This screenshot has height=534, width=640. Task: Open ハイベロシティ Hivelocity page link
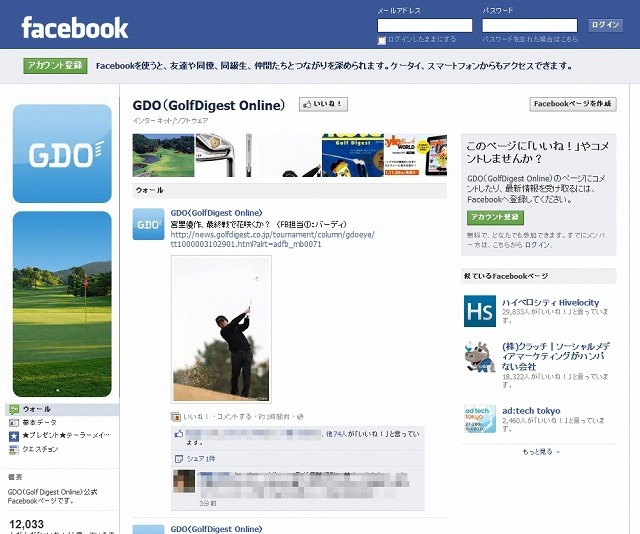[x=551, y=303]
